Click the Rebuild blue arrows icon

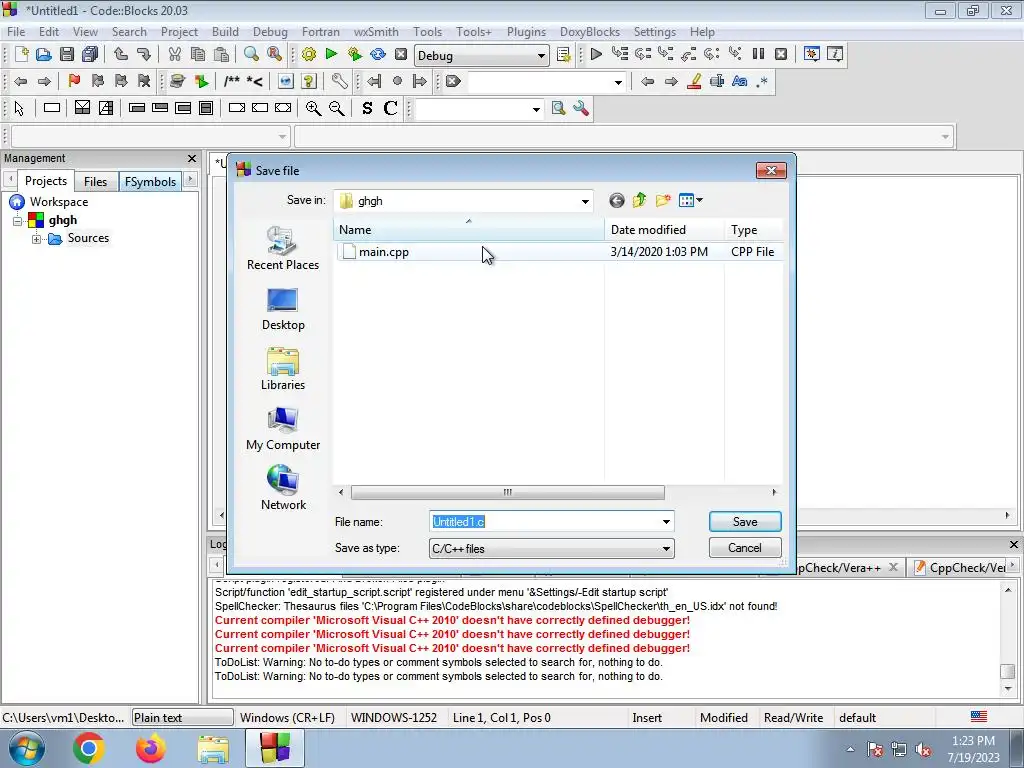[x=378, y=54]
